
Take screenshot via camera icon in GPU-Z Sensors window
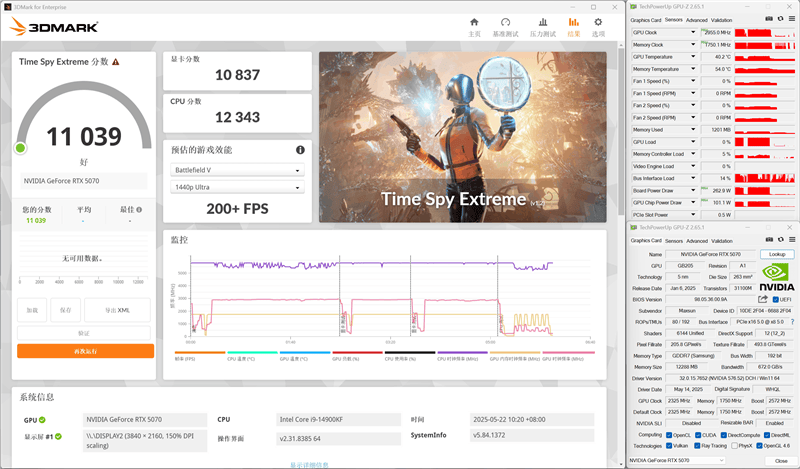pyautogui.click(x=769, y=19)
